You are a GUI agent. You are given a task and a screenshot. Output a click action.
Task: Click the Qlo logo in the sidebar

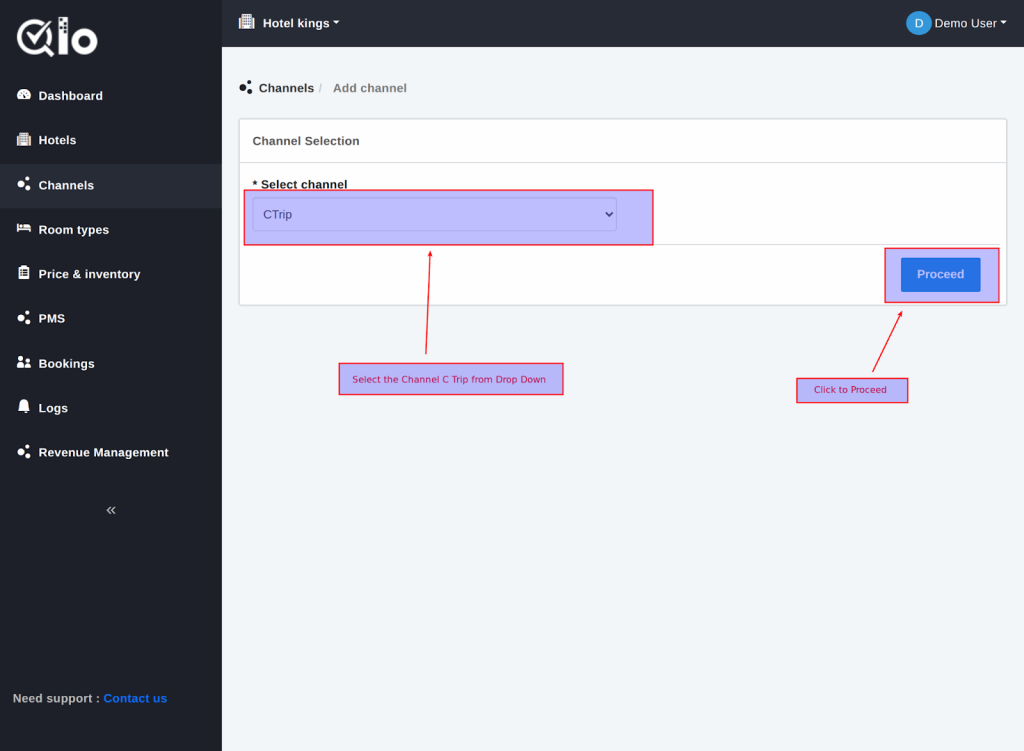point(57,38)
